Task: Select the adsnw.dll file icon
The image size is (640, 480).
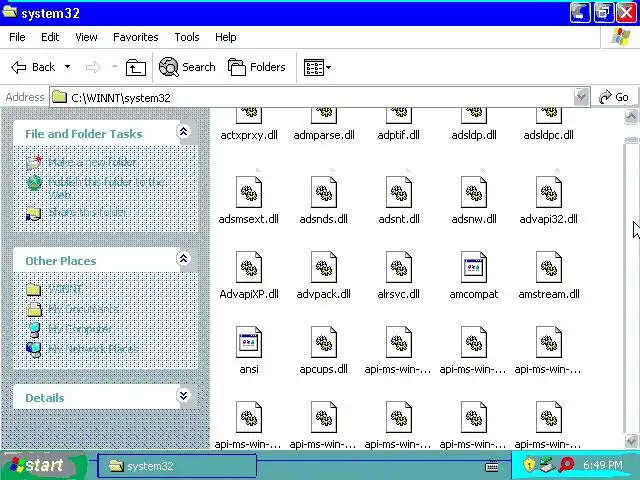Action: 474,192
